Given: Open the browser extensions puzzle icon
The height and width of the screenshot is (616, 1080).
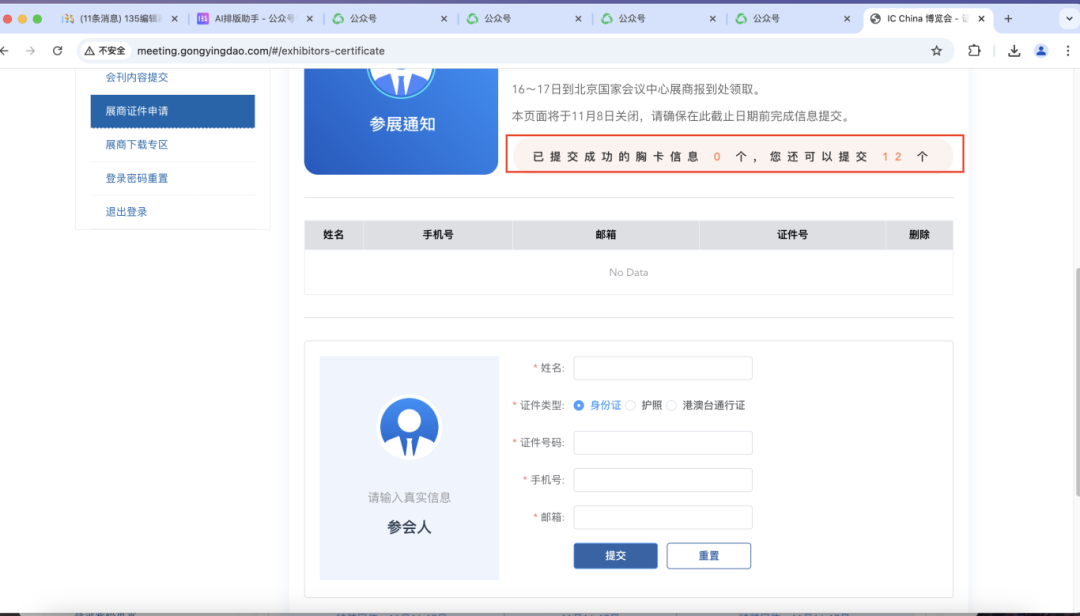Looking at the screenshot, I should coord(974,50).
